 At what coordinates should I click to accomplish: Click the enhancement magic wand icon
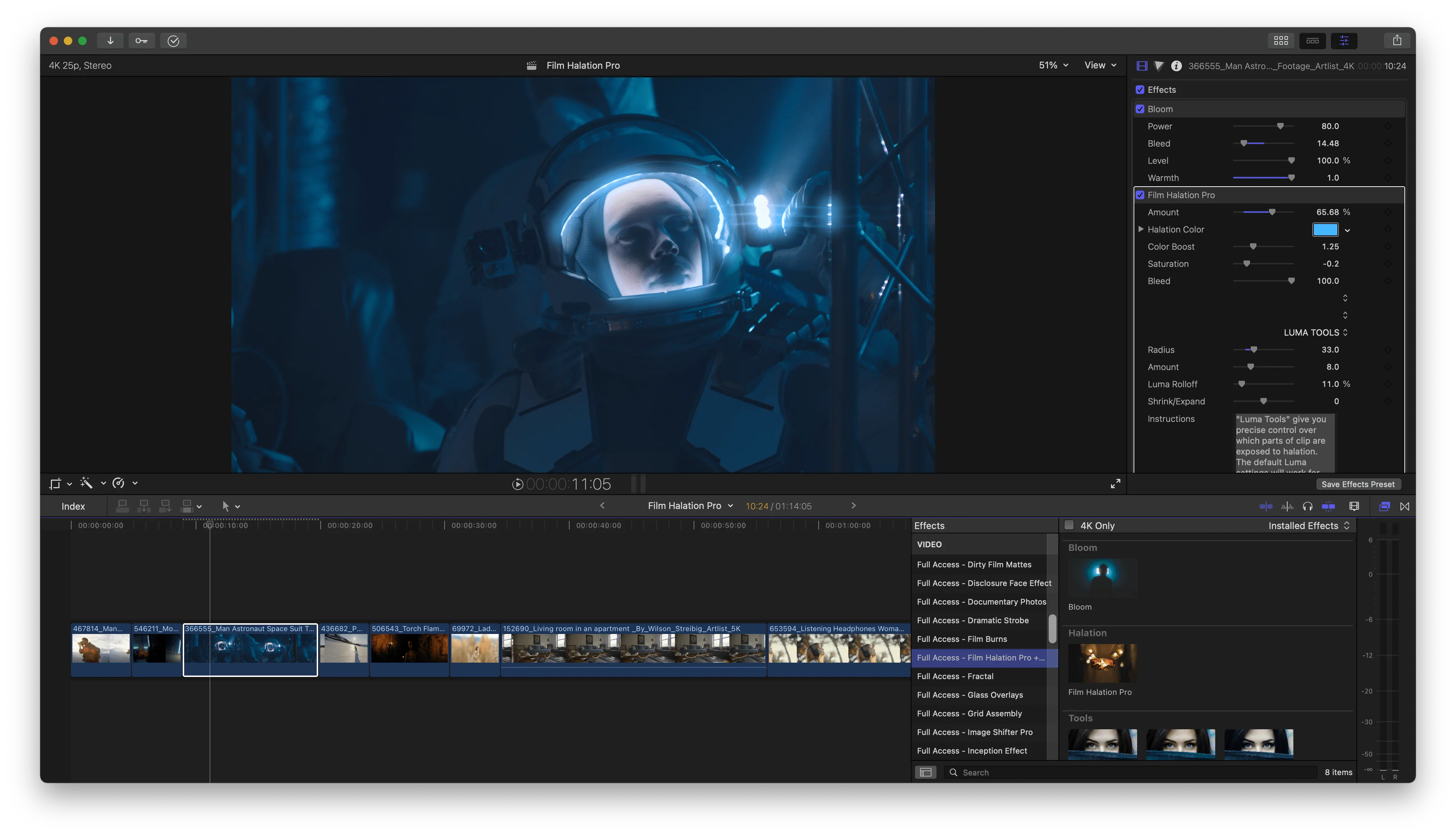pos(87,483)
